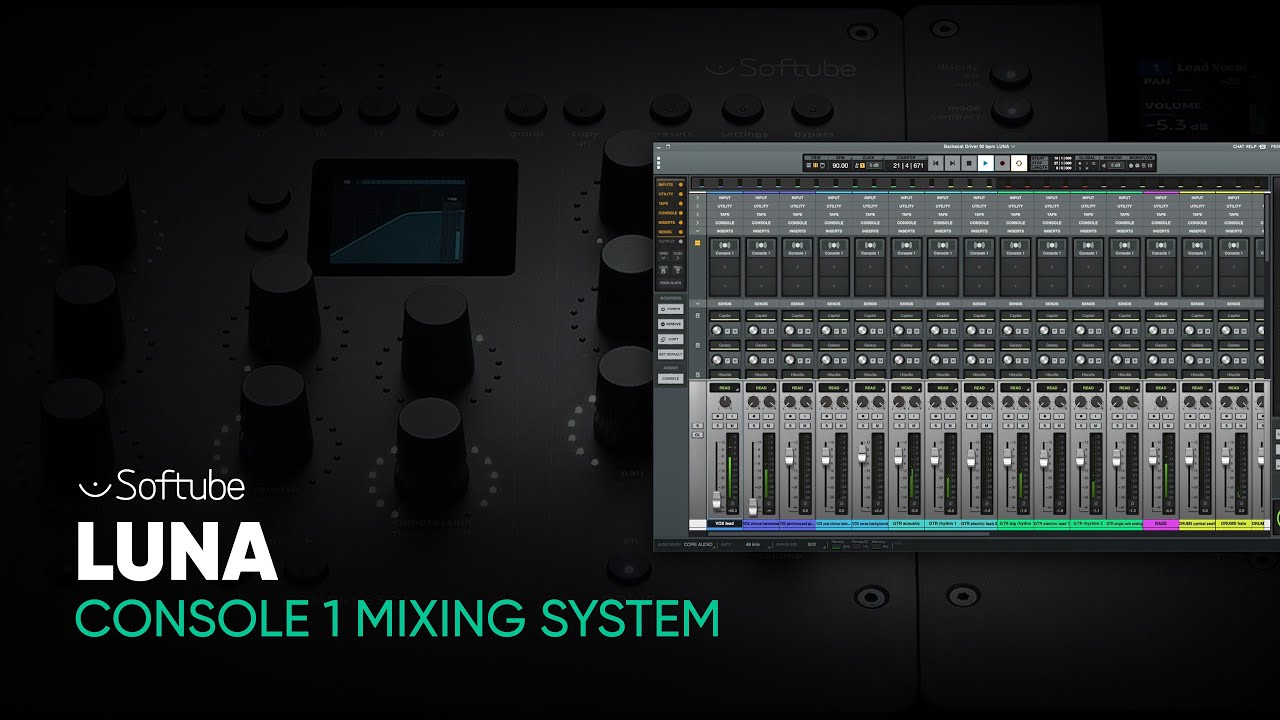The height and width of the screenshot is (720, 1280).
Task: Expand the INPUT row chevron
Action: coord(697,197)
